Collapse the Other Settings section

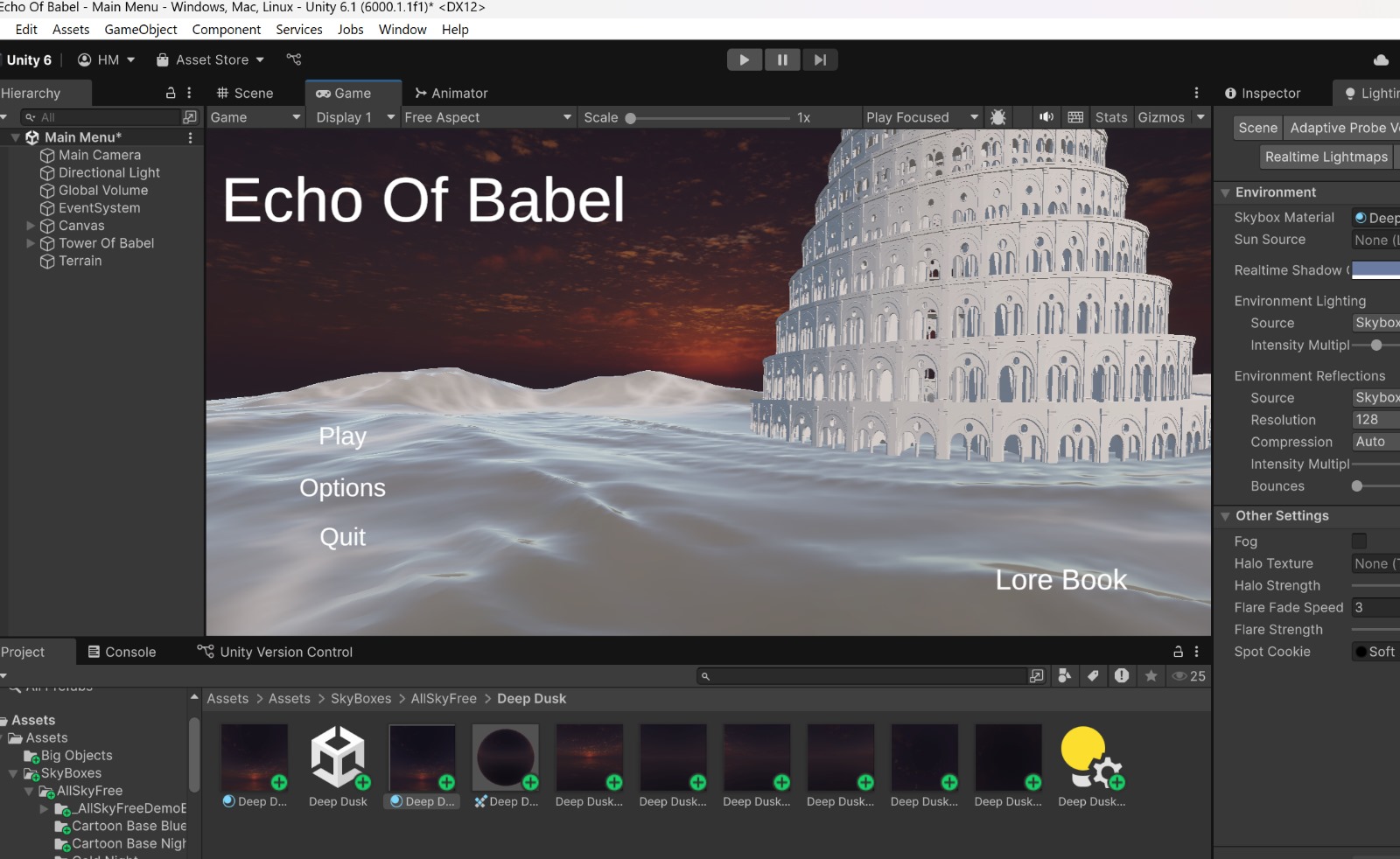[x=1225, y=516]
